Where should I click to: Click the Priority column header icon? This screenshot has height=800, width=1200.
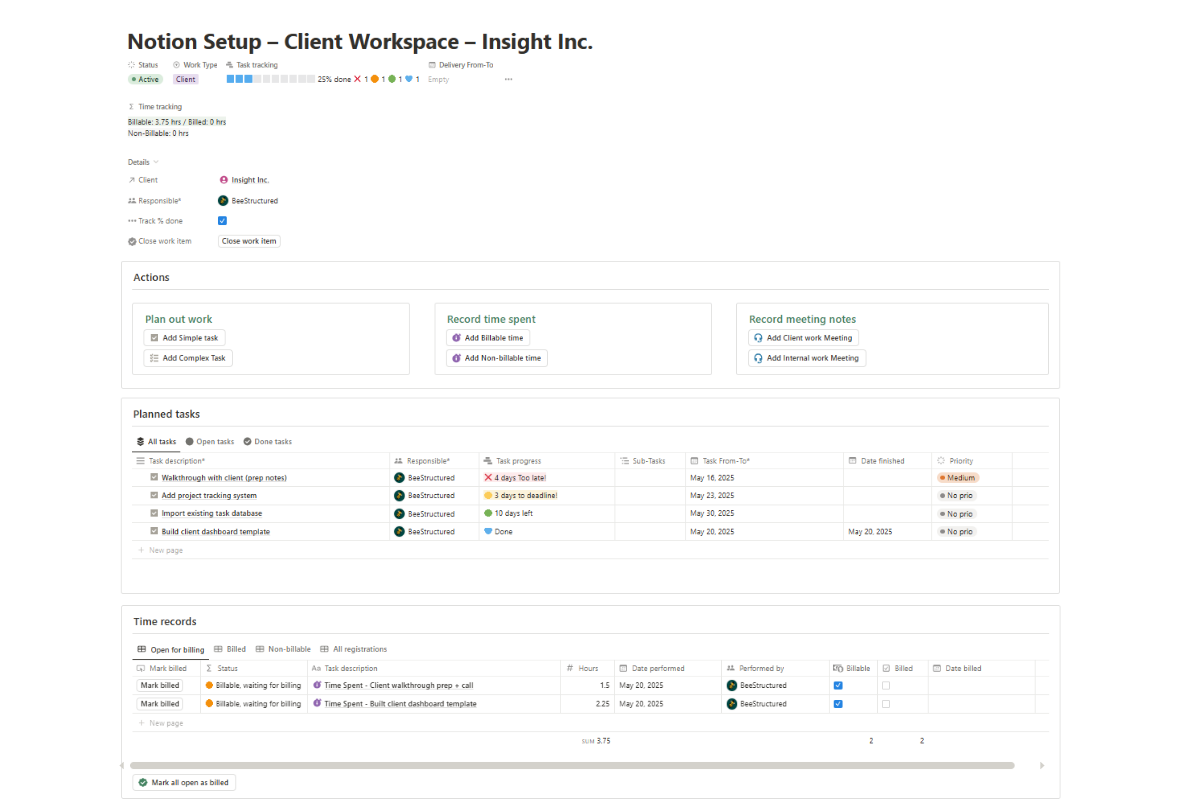point(941,461)
